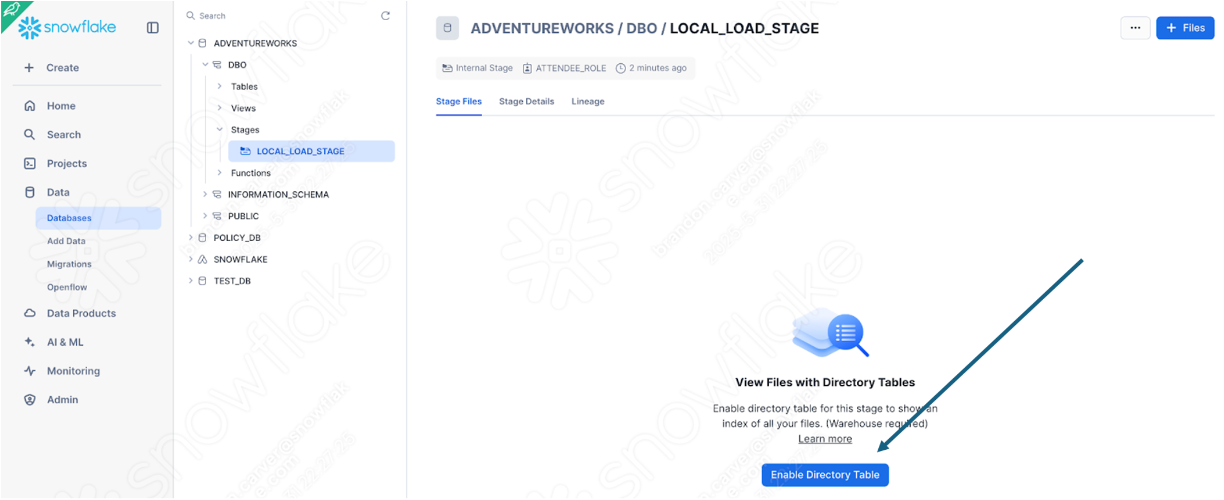This screenshot has width=1224, height=500.
Task: Select Add Data under Data
Action: pyautogui.click(x=66, y=241)
